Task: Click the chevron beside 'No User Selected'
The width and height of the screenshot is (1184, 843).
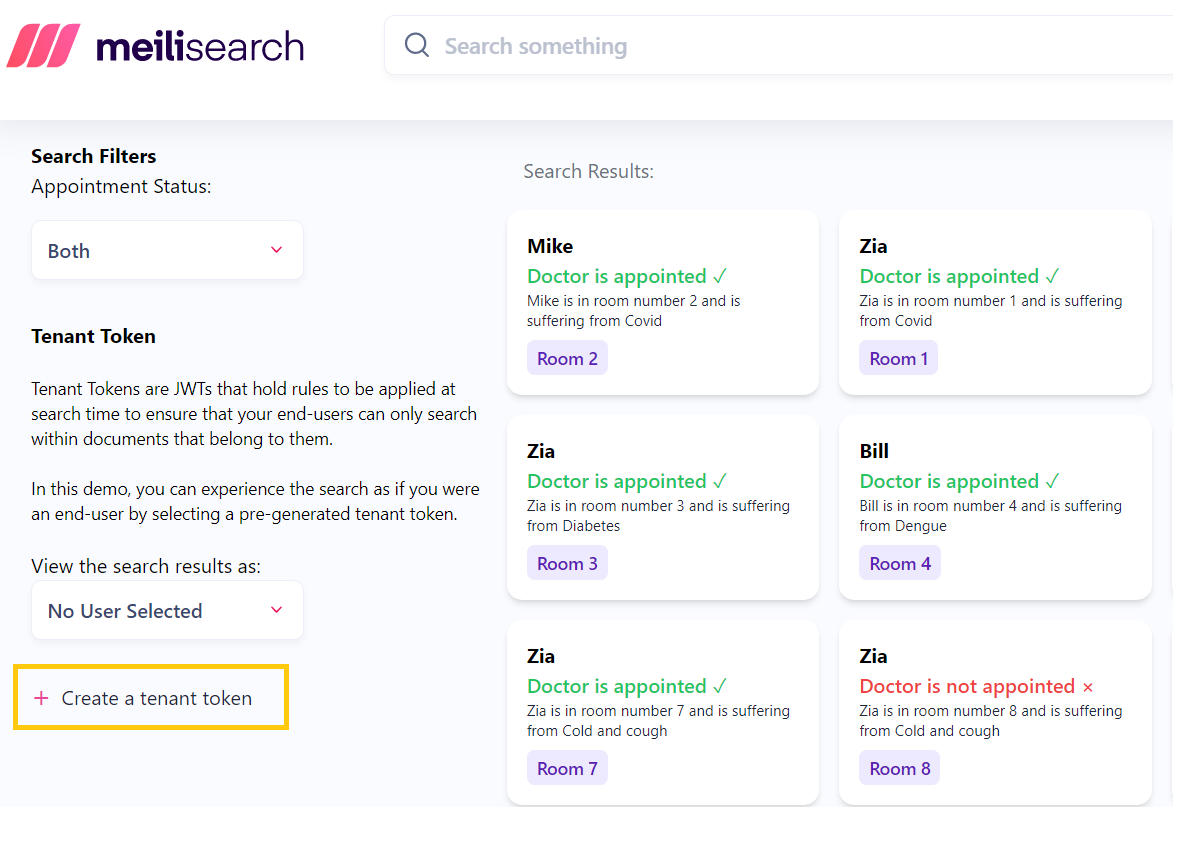Action: (x=277, y=610)
